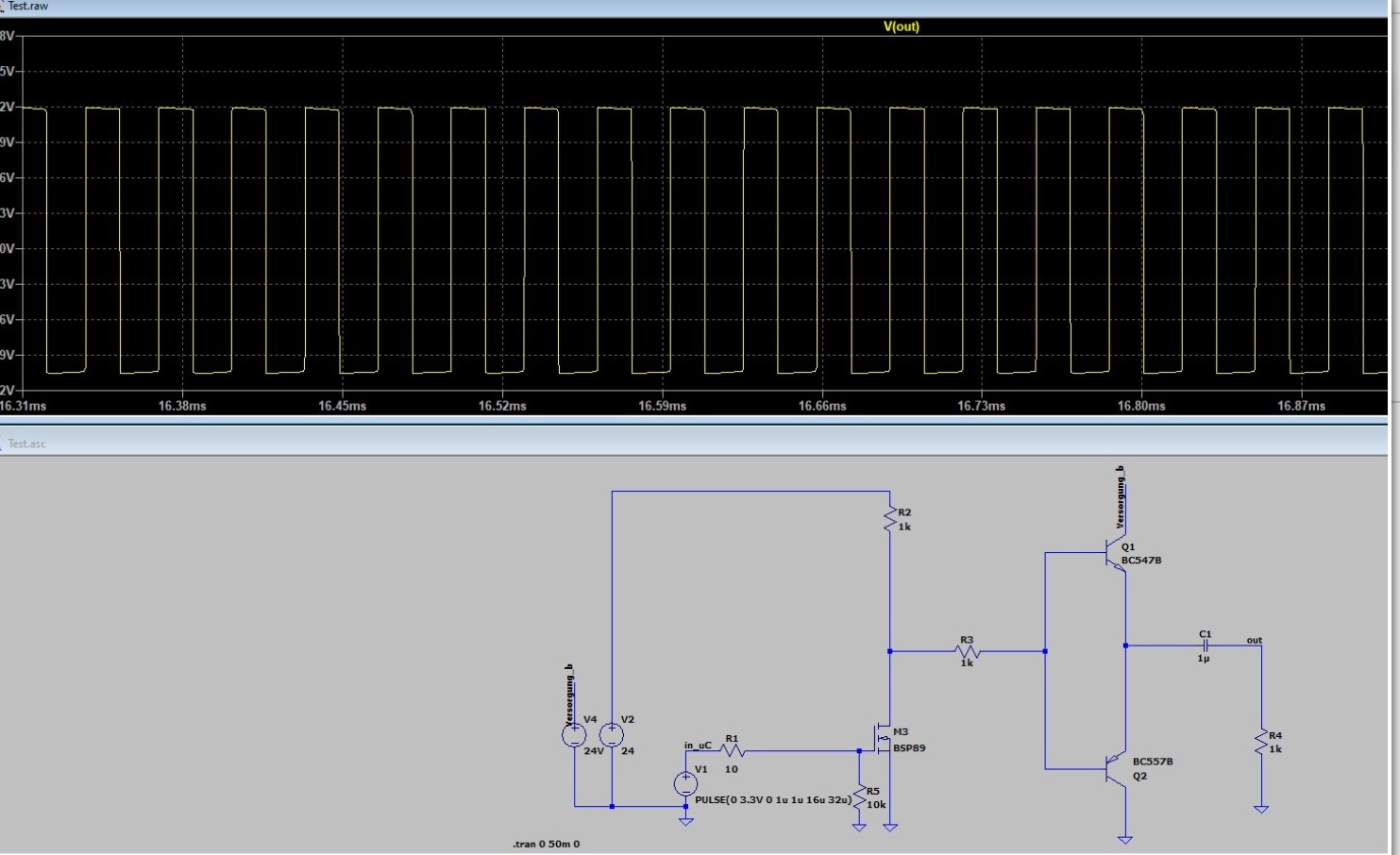The height and width of the screenshot is (855, 1400).
Task: Select the BC547B transistor model label
Action: tap(1141, 561)
